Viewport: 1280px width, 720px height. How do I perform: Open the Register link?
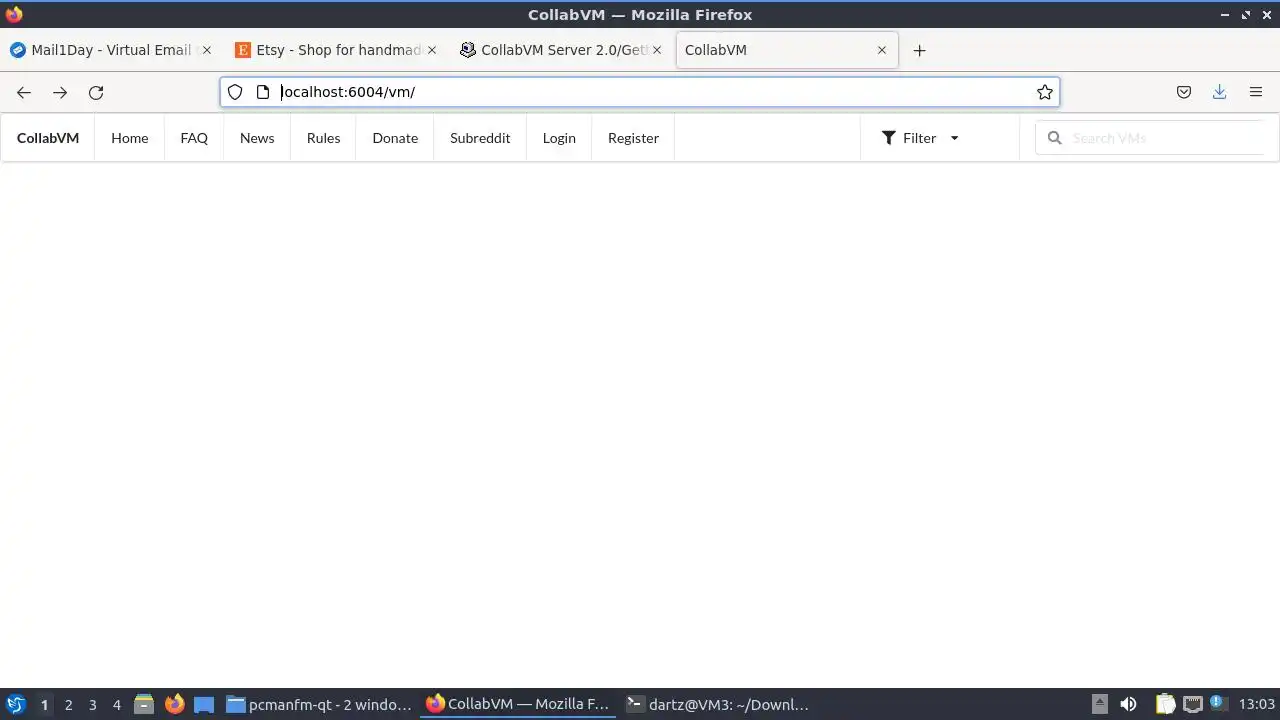coord(633,138)
